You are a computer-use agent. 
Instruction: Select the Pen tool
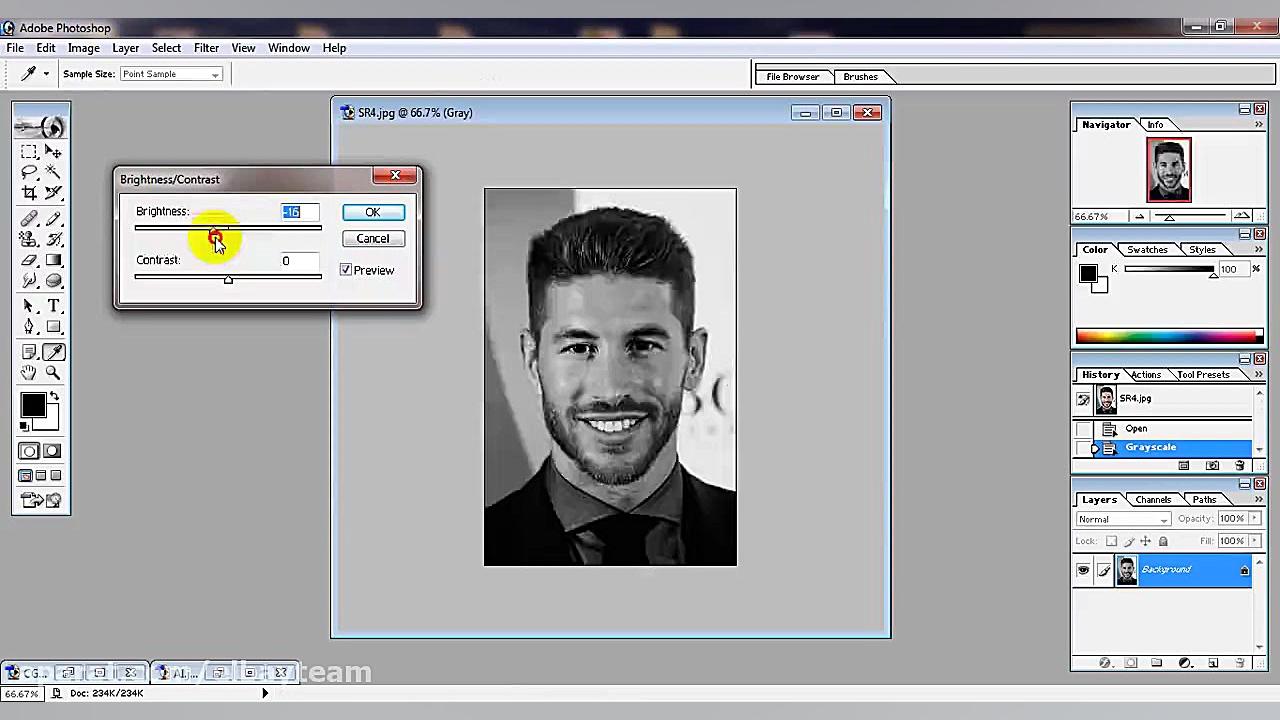29,327
